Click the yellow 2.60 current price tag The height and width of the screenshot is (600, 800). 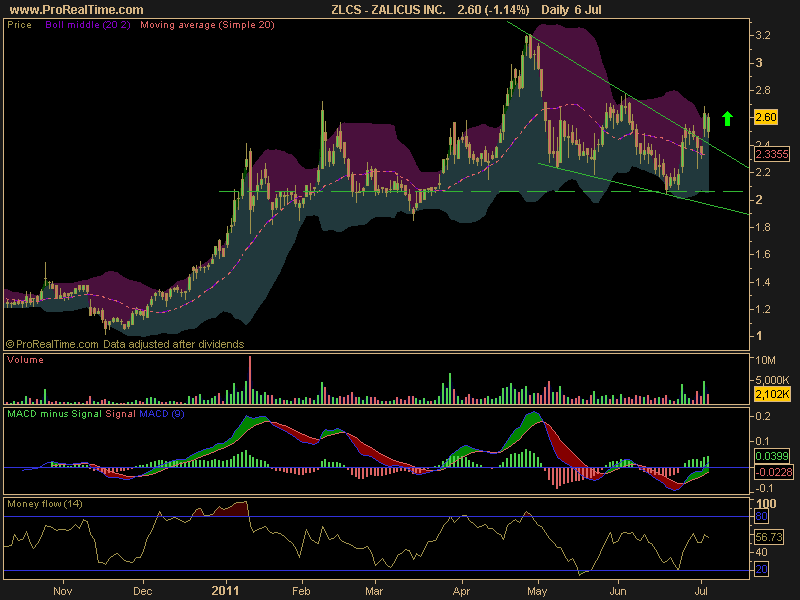(x=765, y=117)
